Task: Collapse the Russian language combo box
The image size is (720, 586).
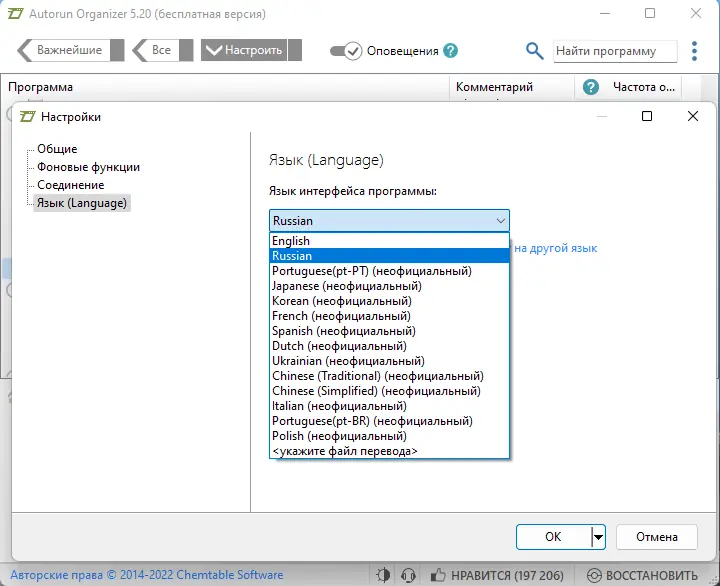Action: coord(389,221)
